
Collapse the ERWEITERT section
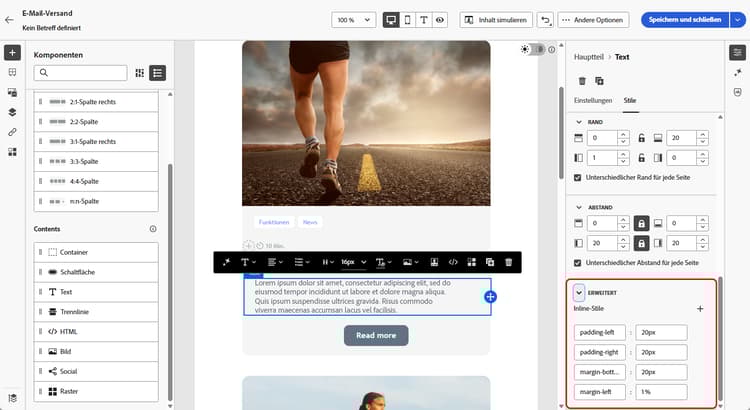point(579,292)
